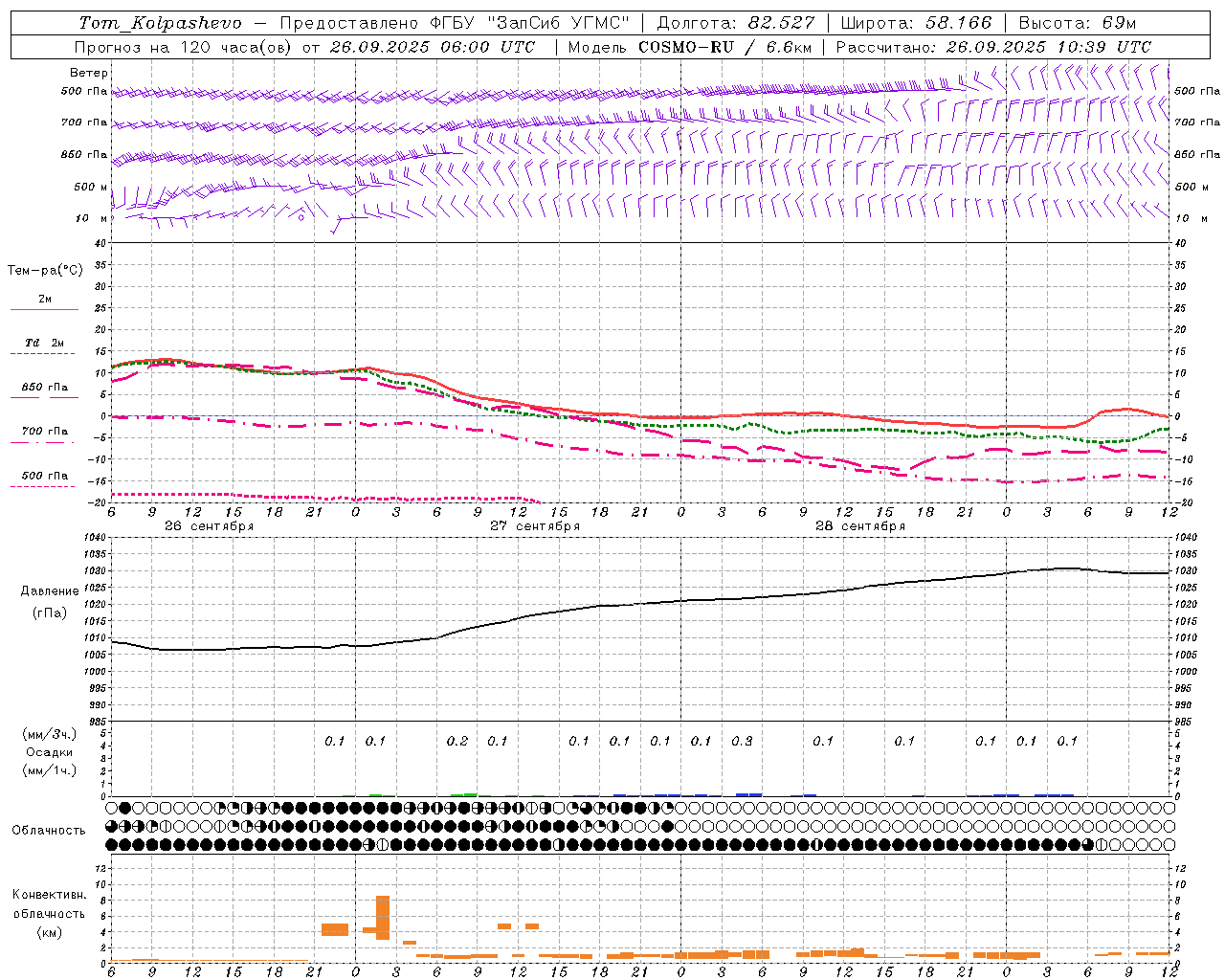Click the 28 сентября date label
The height and width of the screenshot is (980, 1225).
(860, 526)
